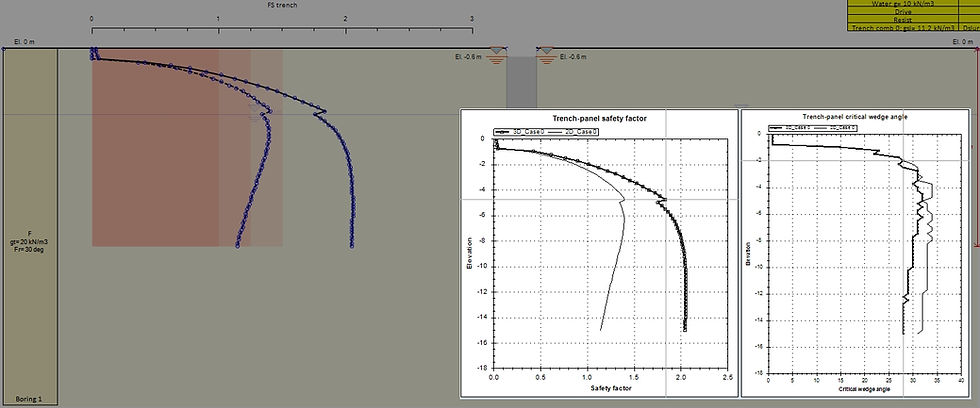Click the right water table symbol at El. -0.6 m
980x408 pixels.
coord(546,55)
